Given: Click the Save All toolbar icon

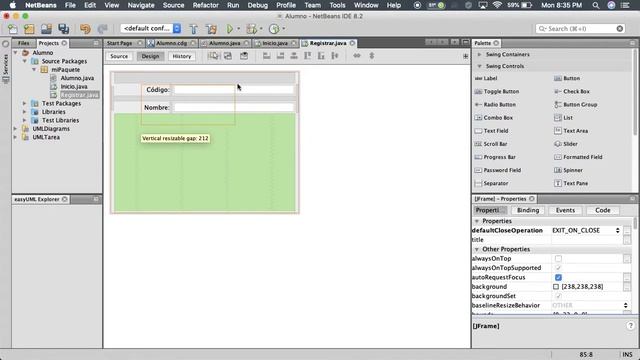Looking at the screenshot, I should point(63,29).
